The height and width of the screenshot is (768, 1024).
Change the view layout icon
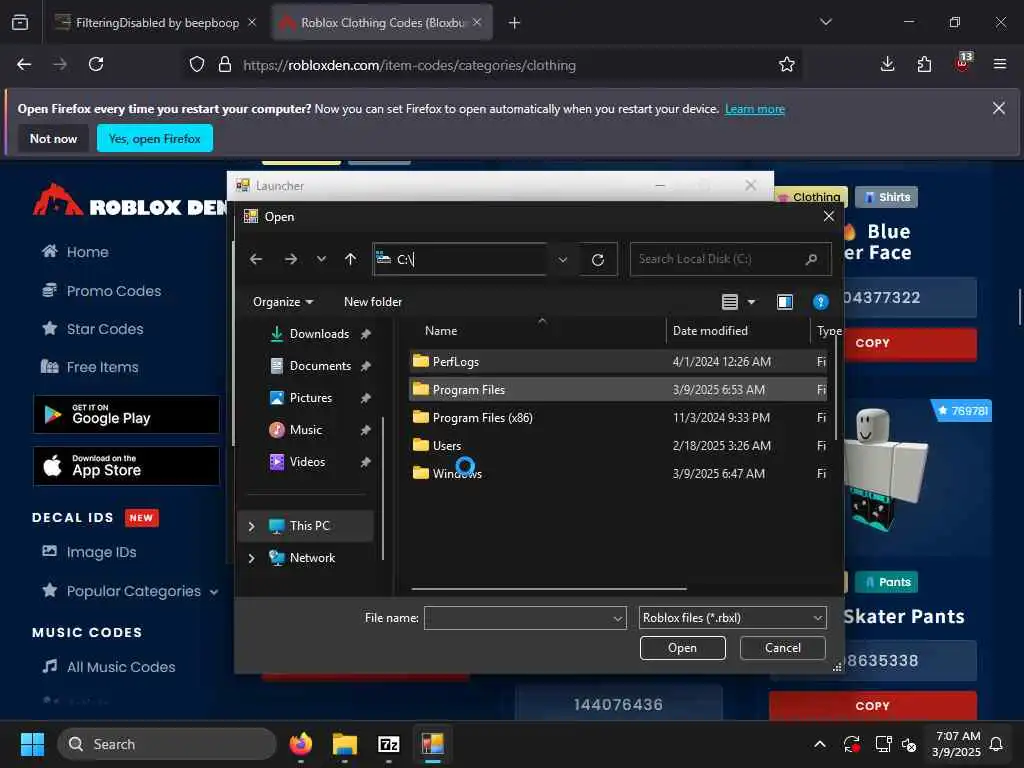coord(729,302)
